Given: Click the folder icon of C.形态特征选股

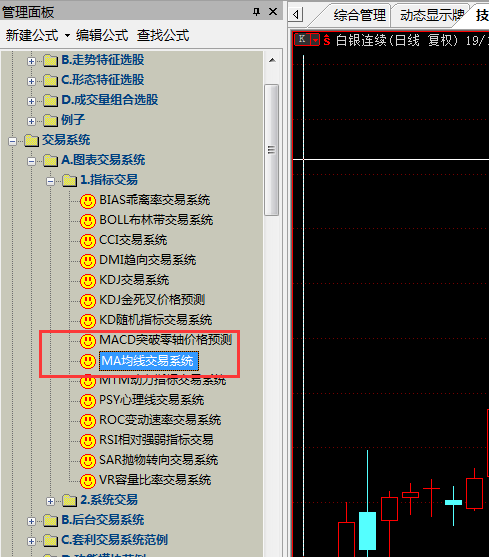Looking at the screenshot, I should (50, 80).
